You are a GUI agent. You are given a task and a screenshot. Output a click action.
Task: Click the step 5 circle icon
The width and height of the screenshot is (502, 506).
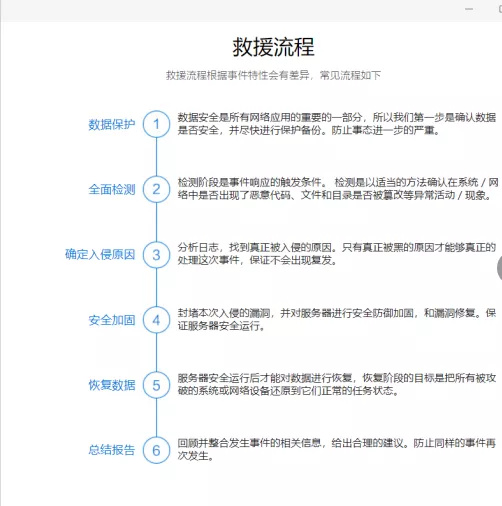[156, 385]
